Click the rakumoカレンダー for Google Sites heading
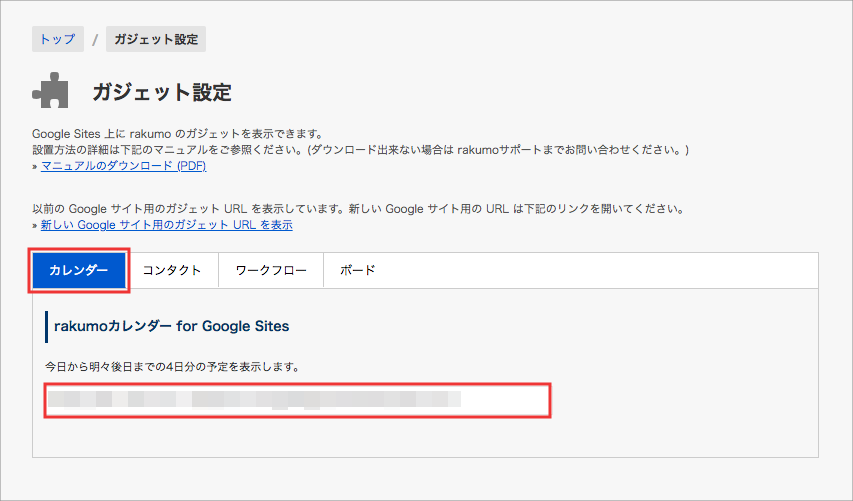 tap(171, 326)
